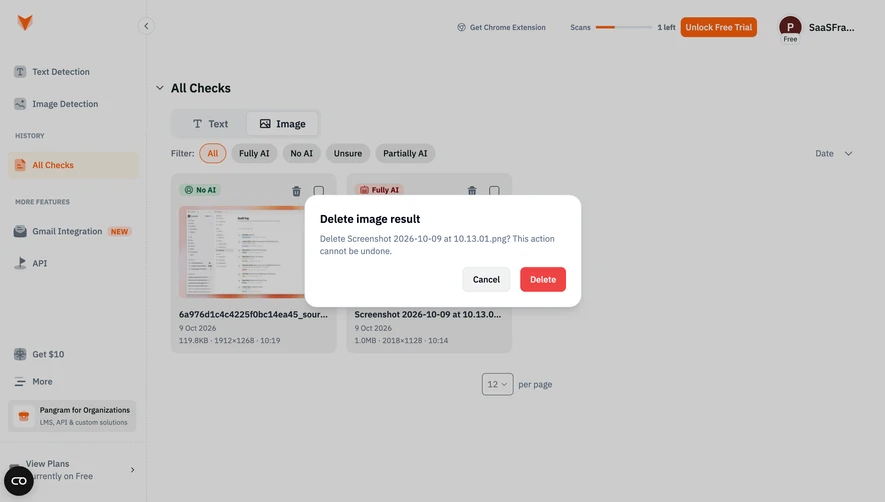885x502 pixels.
Task: Confirm with the red Delete button
Action: (x=542, y=280)
